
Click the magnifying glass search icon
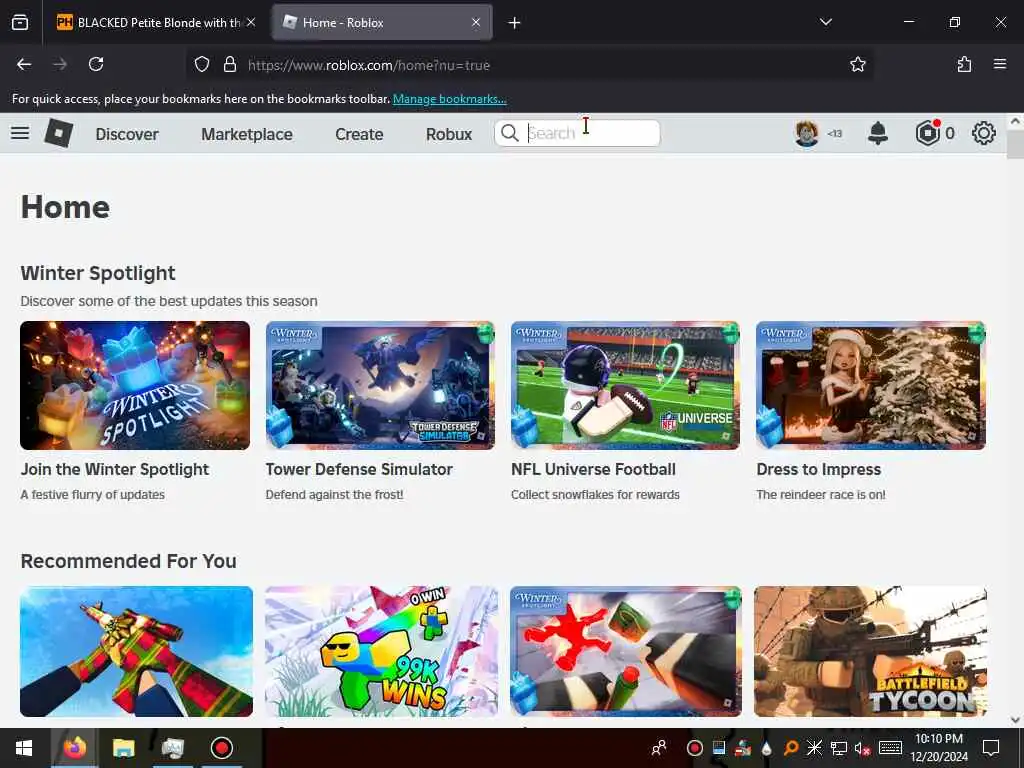tap(509, 133)
